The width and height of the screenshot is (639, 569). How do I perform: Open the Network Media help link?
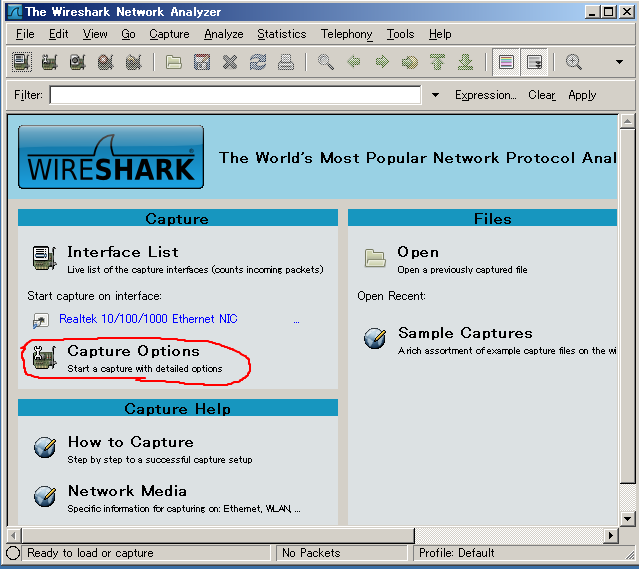128,491
